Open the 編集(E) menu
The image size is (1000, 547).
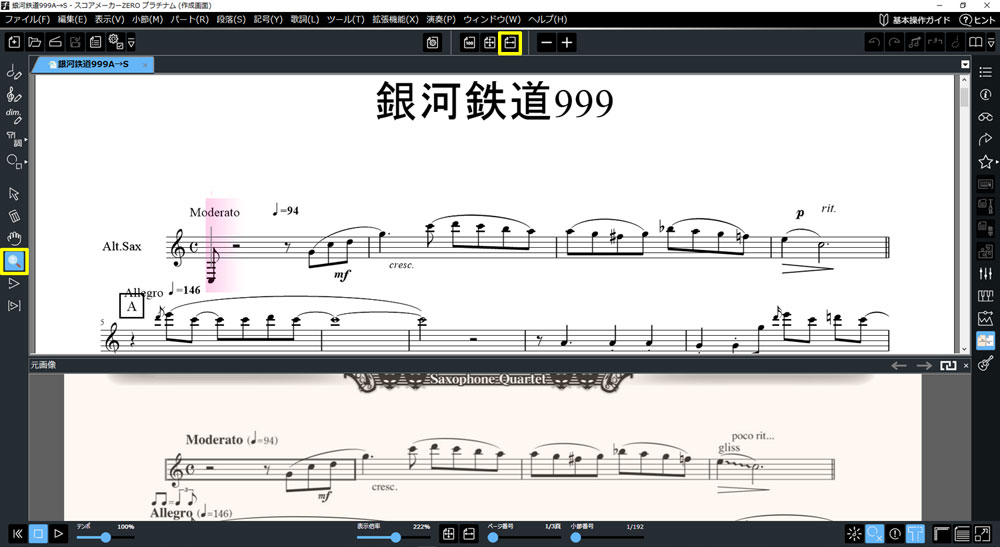pyautogui.click(x=71, y=19)
